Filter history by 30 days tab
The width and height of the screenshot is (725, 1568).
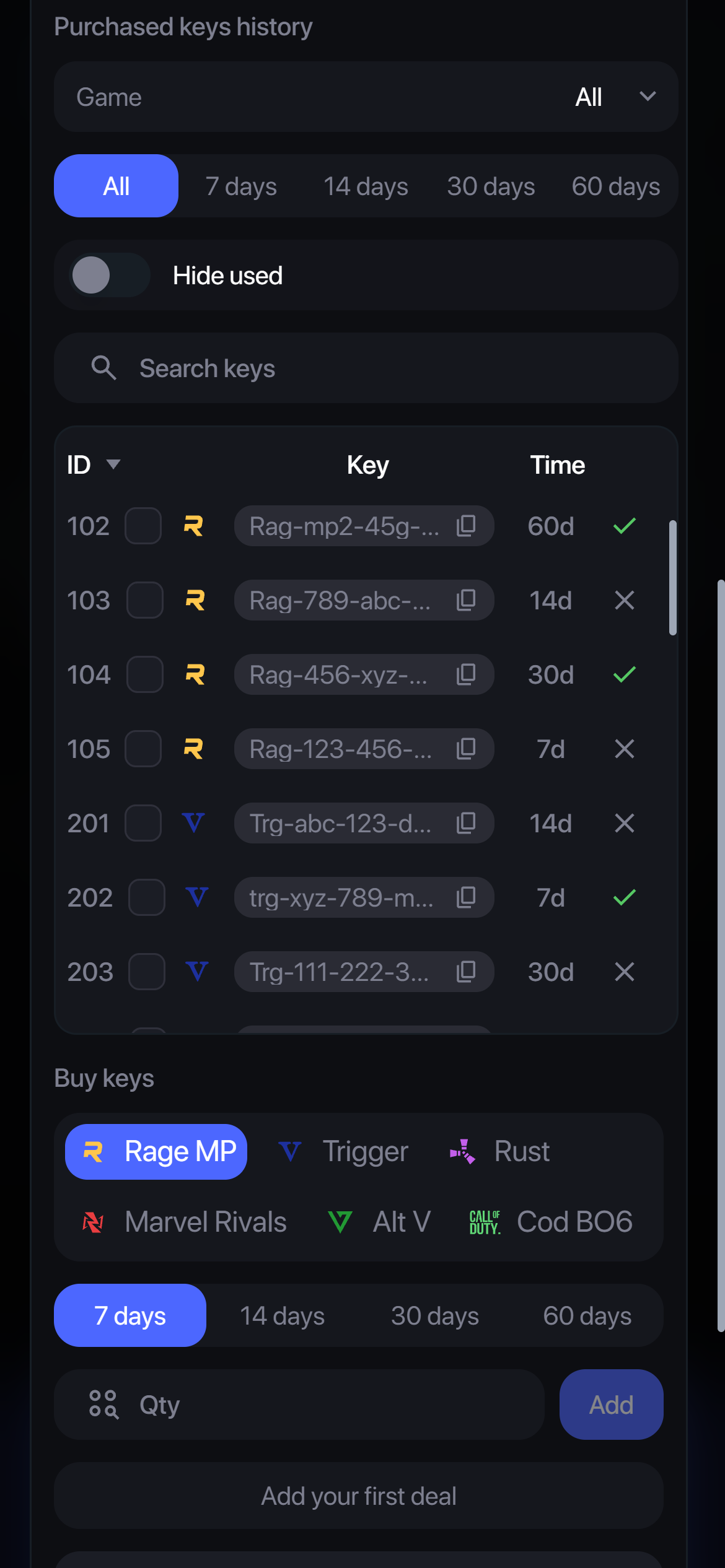pos(491,186)
